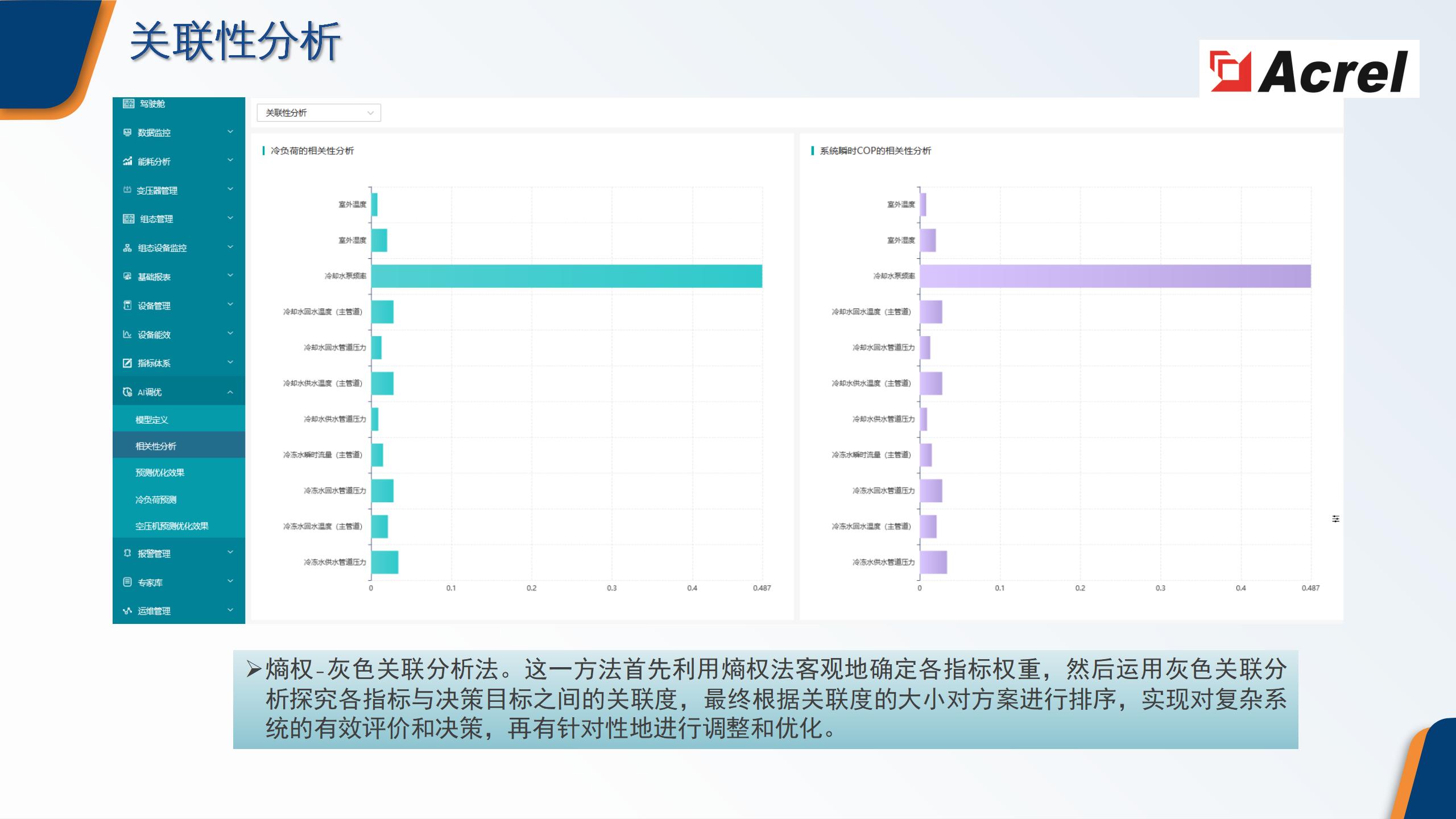This screenshot has height=819, width=1456.
Task: Click the 数据监控 monitor icon
Action: pyautogui.click(x=127, y=133)
